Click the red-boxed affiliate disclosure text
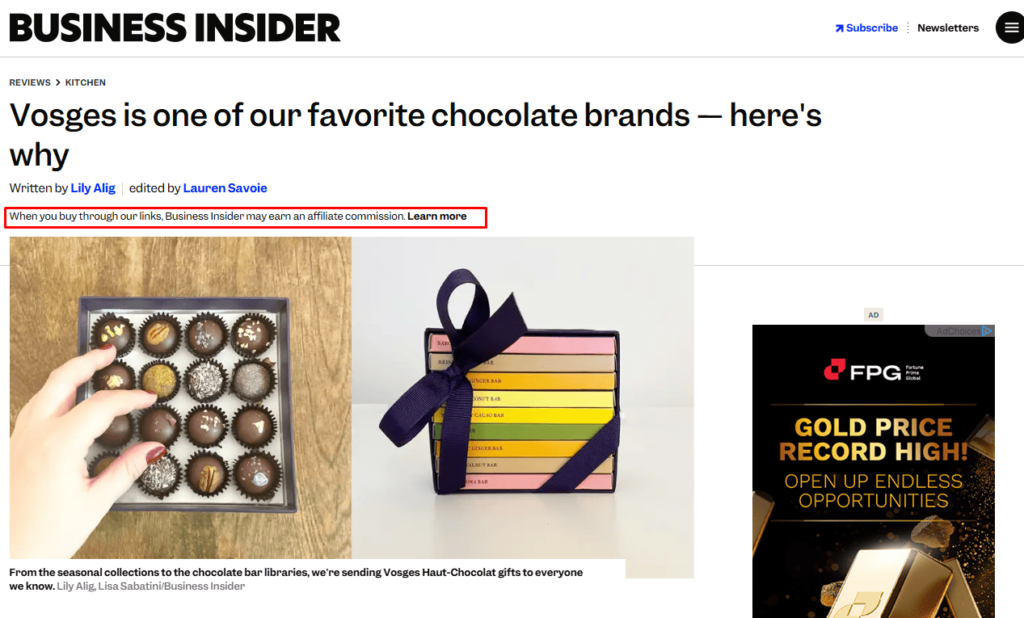This screenshot has height=618, width=1024. point(245,216)
